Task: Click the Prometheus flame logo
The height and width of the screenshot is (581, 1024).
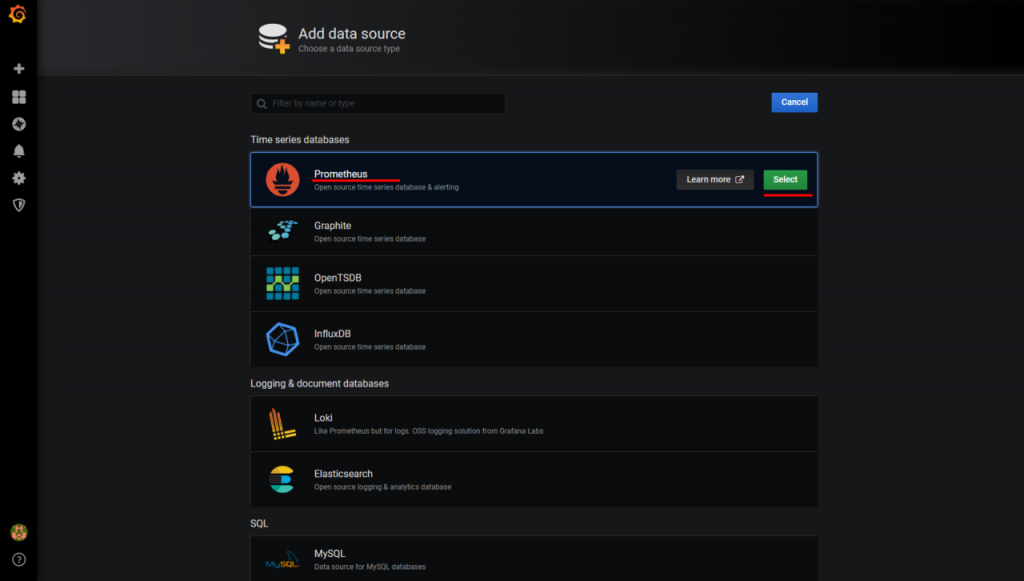Action: pyautogui.click(x=282, y=180)
